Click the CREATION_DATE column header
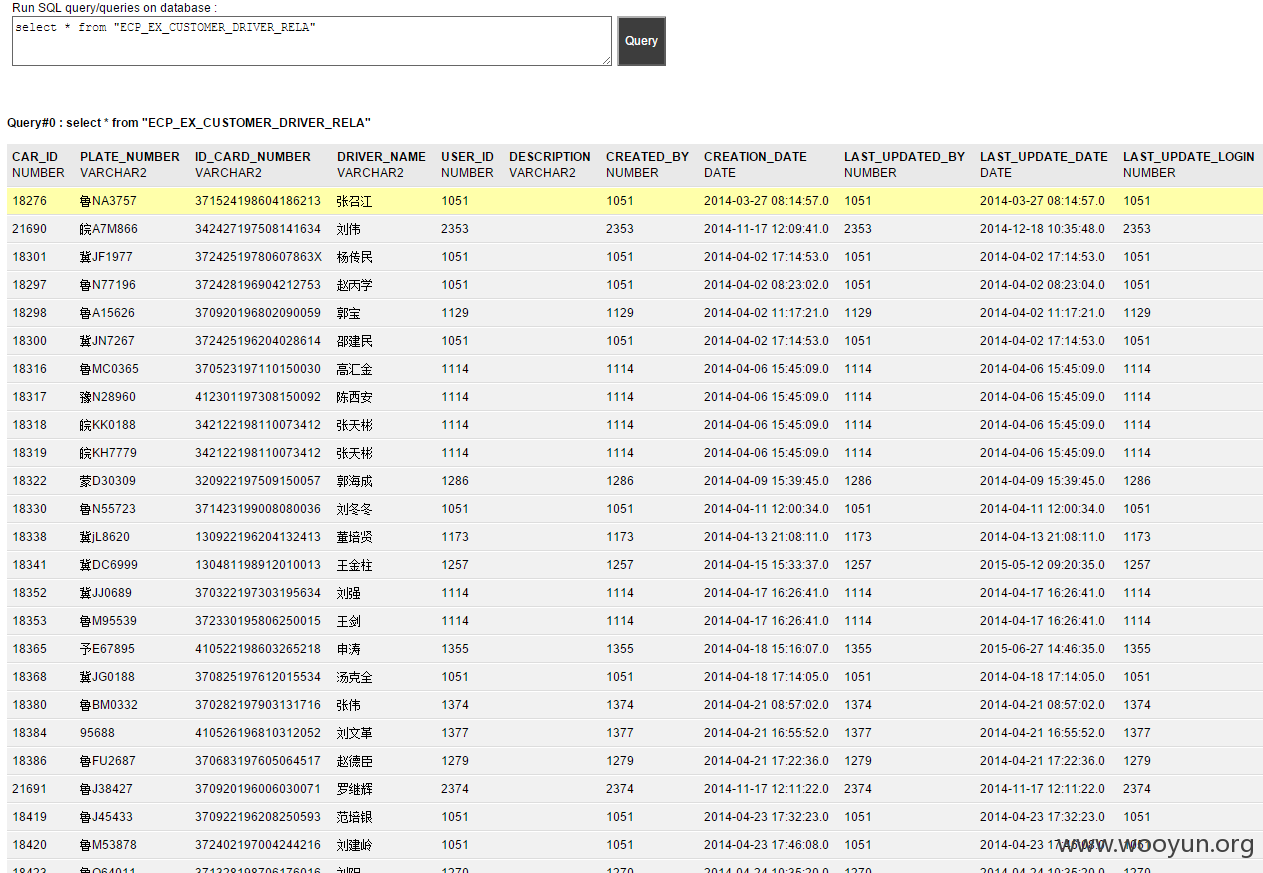Image resolution: width=1263 pixels, height=873 pixels. coord(755,157)
